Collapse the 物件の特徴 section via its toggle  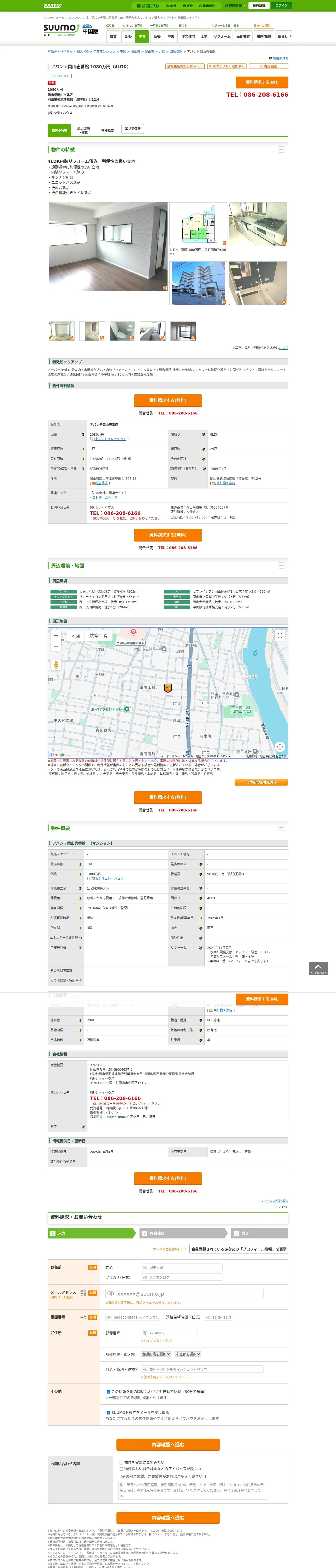pos(281,149)
